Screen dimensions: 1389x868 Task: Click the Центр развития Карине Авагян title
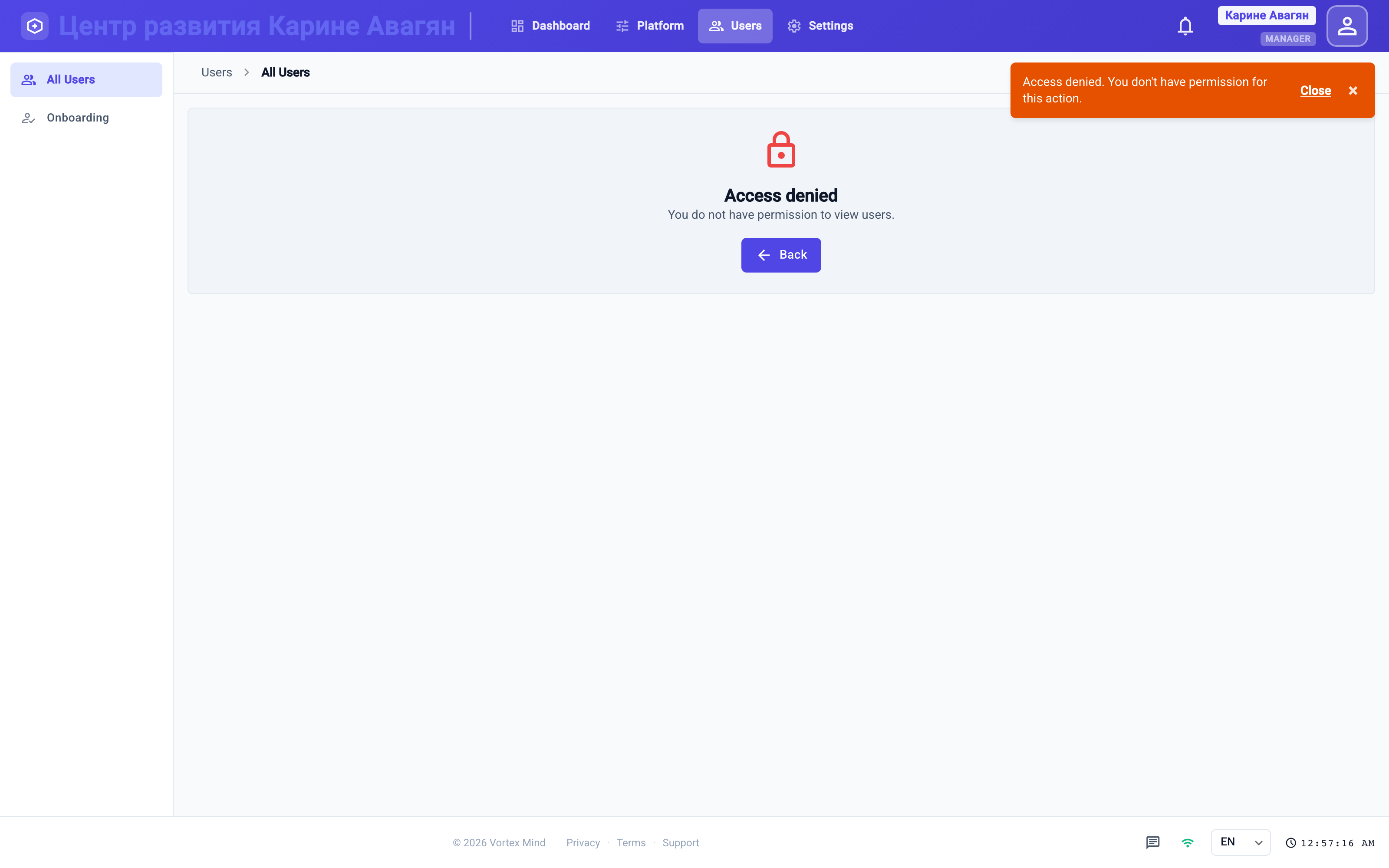(257, 26)
